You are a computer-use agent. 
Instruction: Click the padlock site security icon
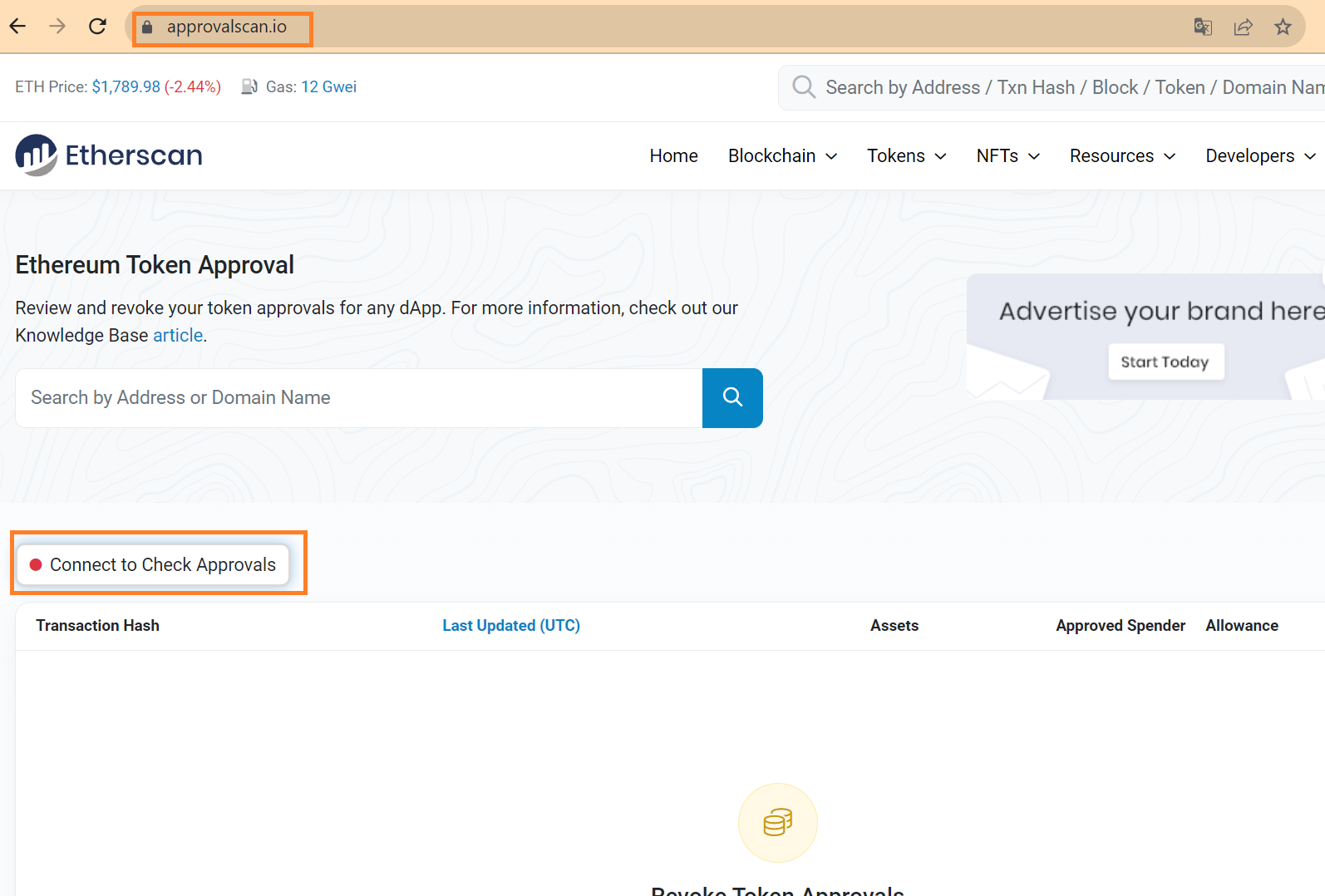pos(147,27)
